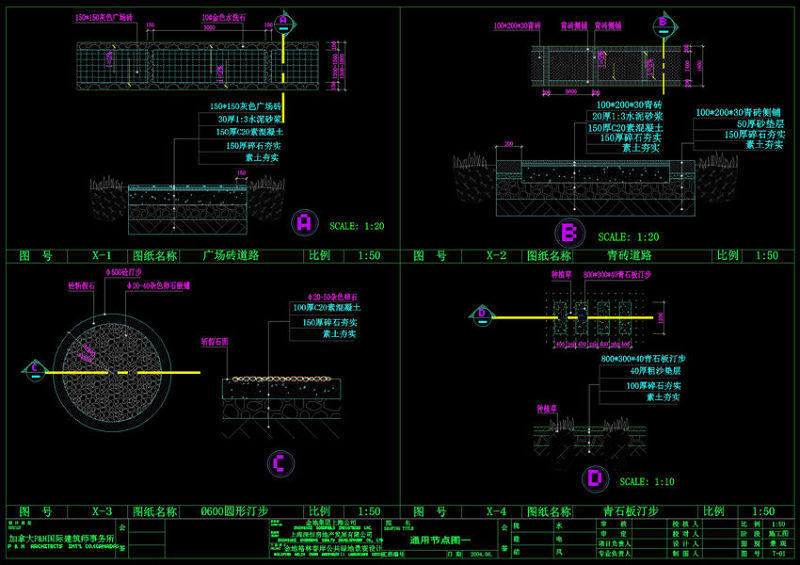Screen dimensions: 800x565
Task: Click the '折假石面' magenta annotation
Action: coord(215,342)
